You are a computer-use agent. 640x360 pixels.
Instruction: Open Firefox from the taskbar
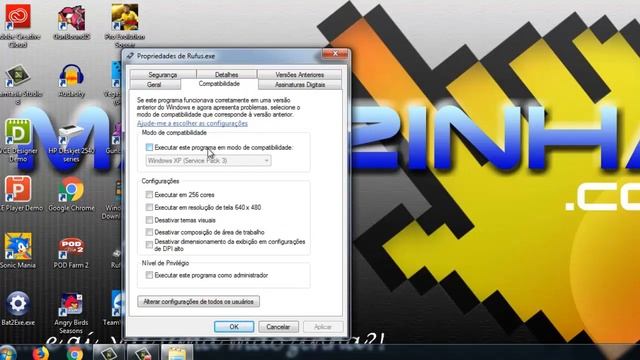coord(40,353)
